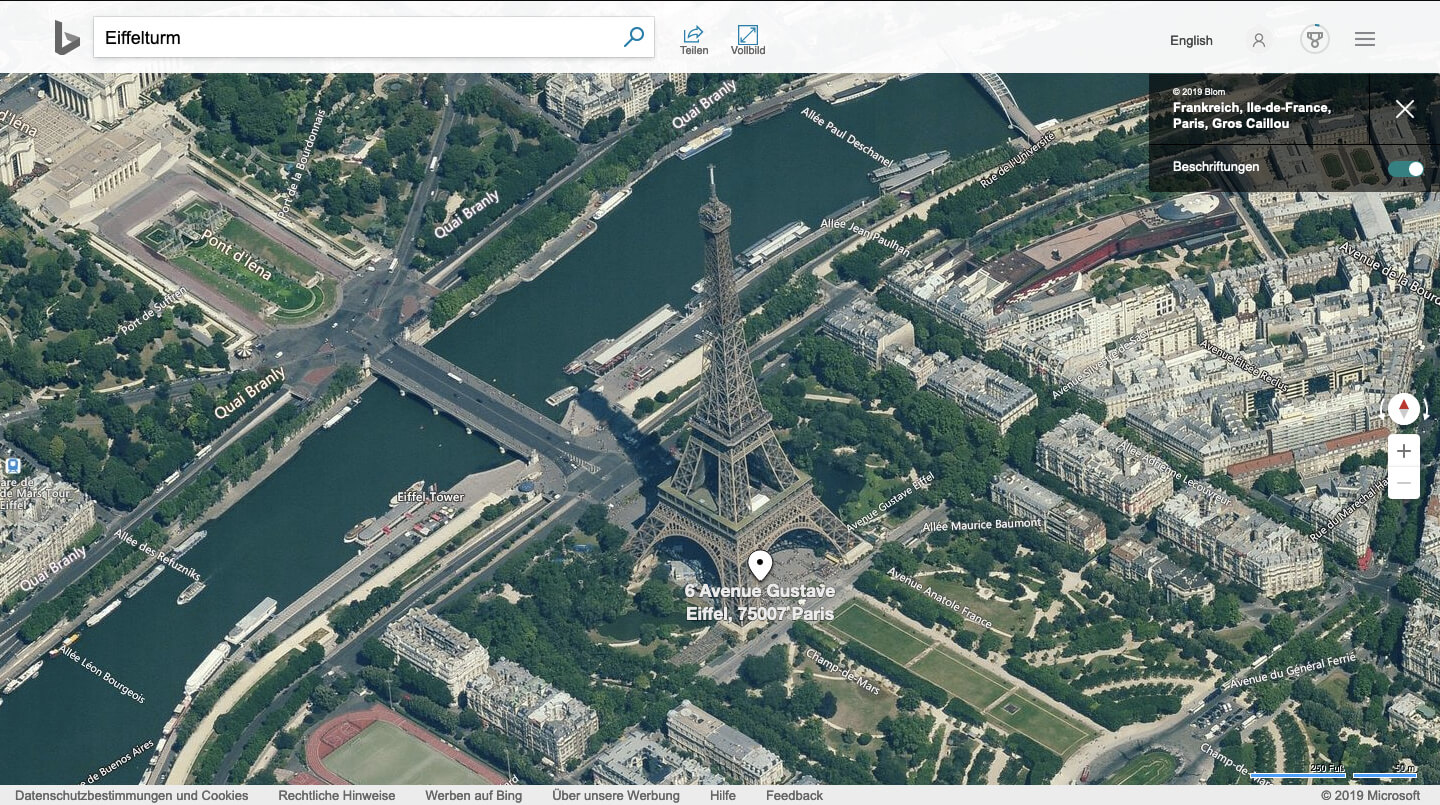Click the magnifier search icon
Screen dimensions: 1440x805
point(633,37)
